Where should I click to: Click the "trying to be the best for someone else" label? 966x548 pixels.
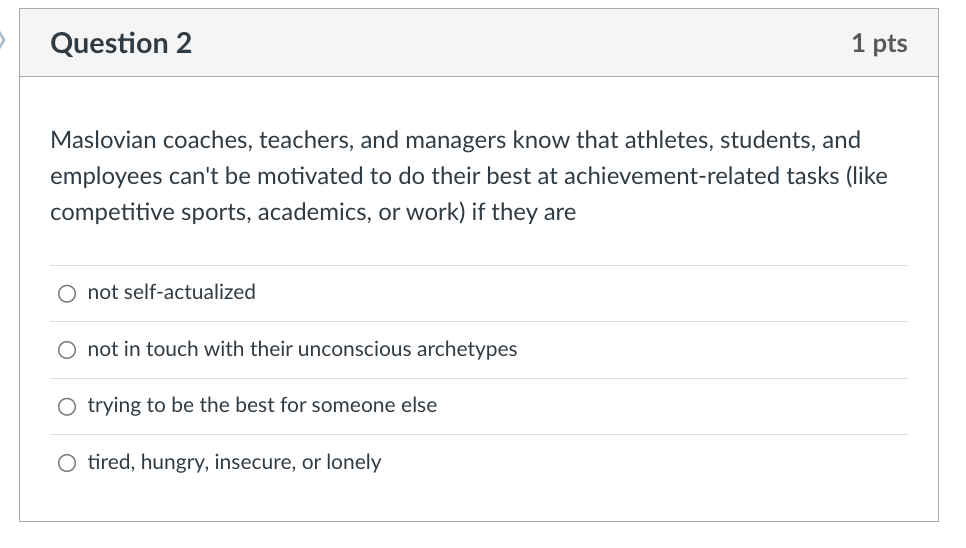click(262, 405)
